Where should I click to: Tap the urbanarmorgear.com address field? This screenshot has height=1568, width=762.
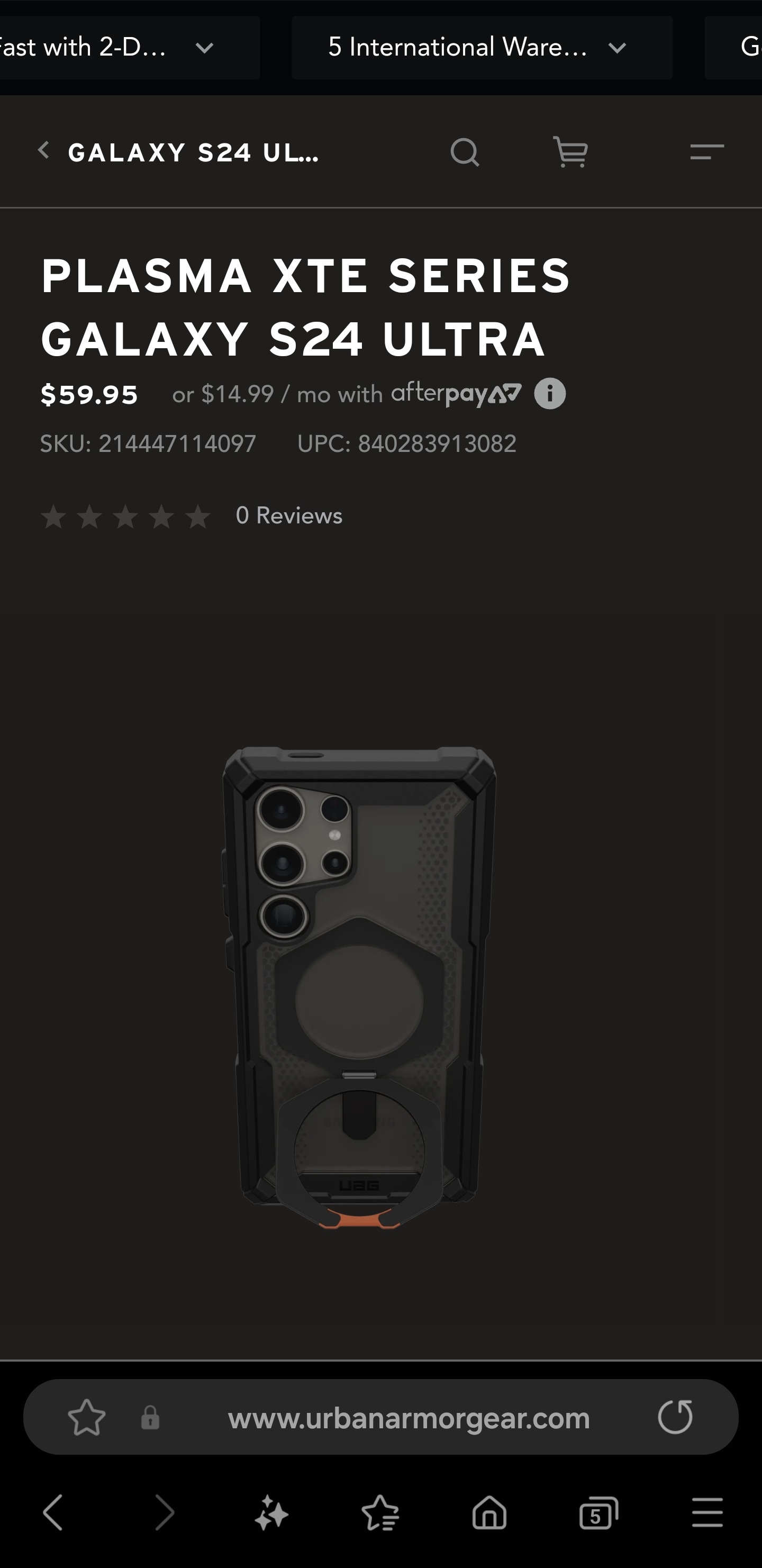[x=409, y=1418]
